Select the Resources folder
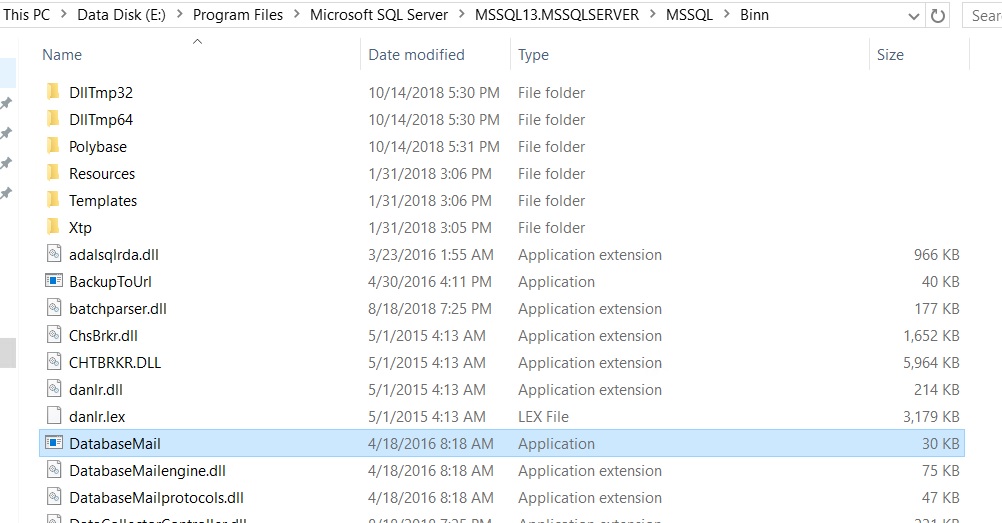This screenshot has height=523, width=1002. point(102,174)
